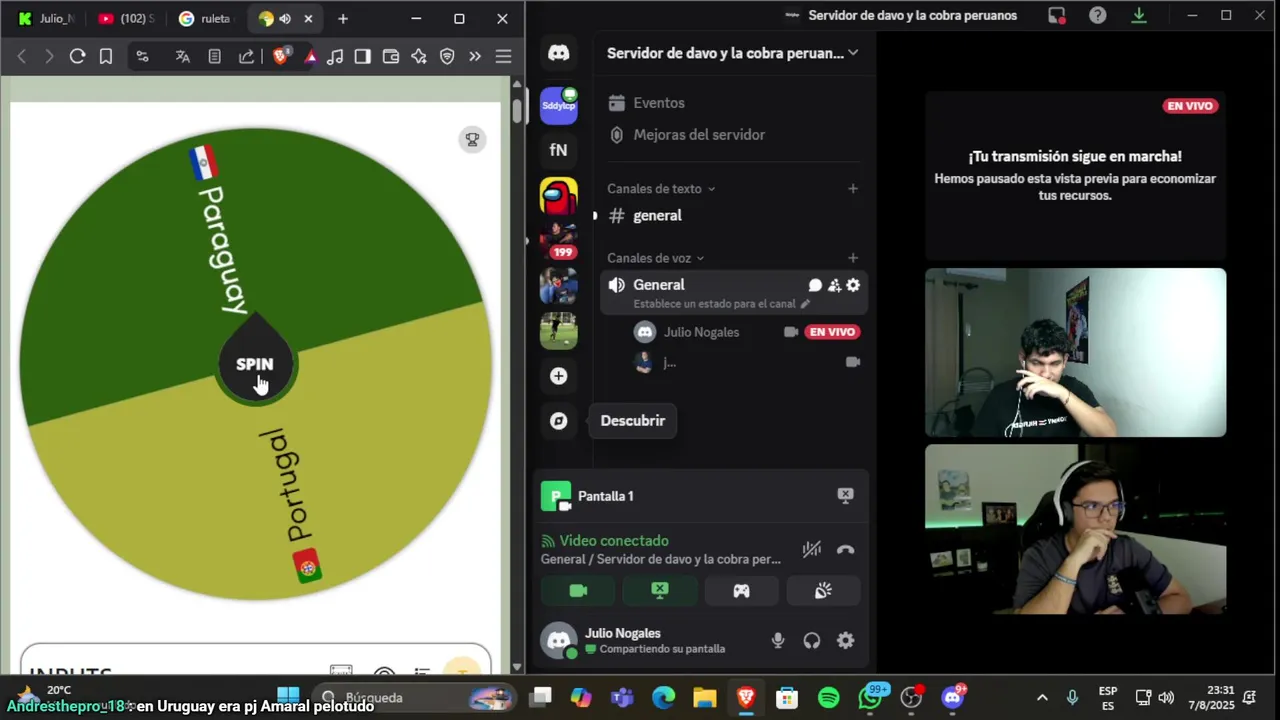Expand the hidden toolbar extensions chevron
Viewport: 1280px width, 720px height.
coord(475,56)
